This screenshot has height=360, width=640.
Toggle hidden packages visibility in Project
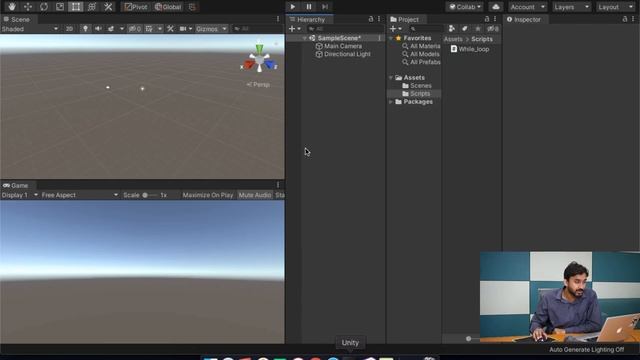(x=493, y=29)
